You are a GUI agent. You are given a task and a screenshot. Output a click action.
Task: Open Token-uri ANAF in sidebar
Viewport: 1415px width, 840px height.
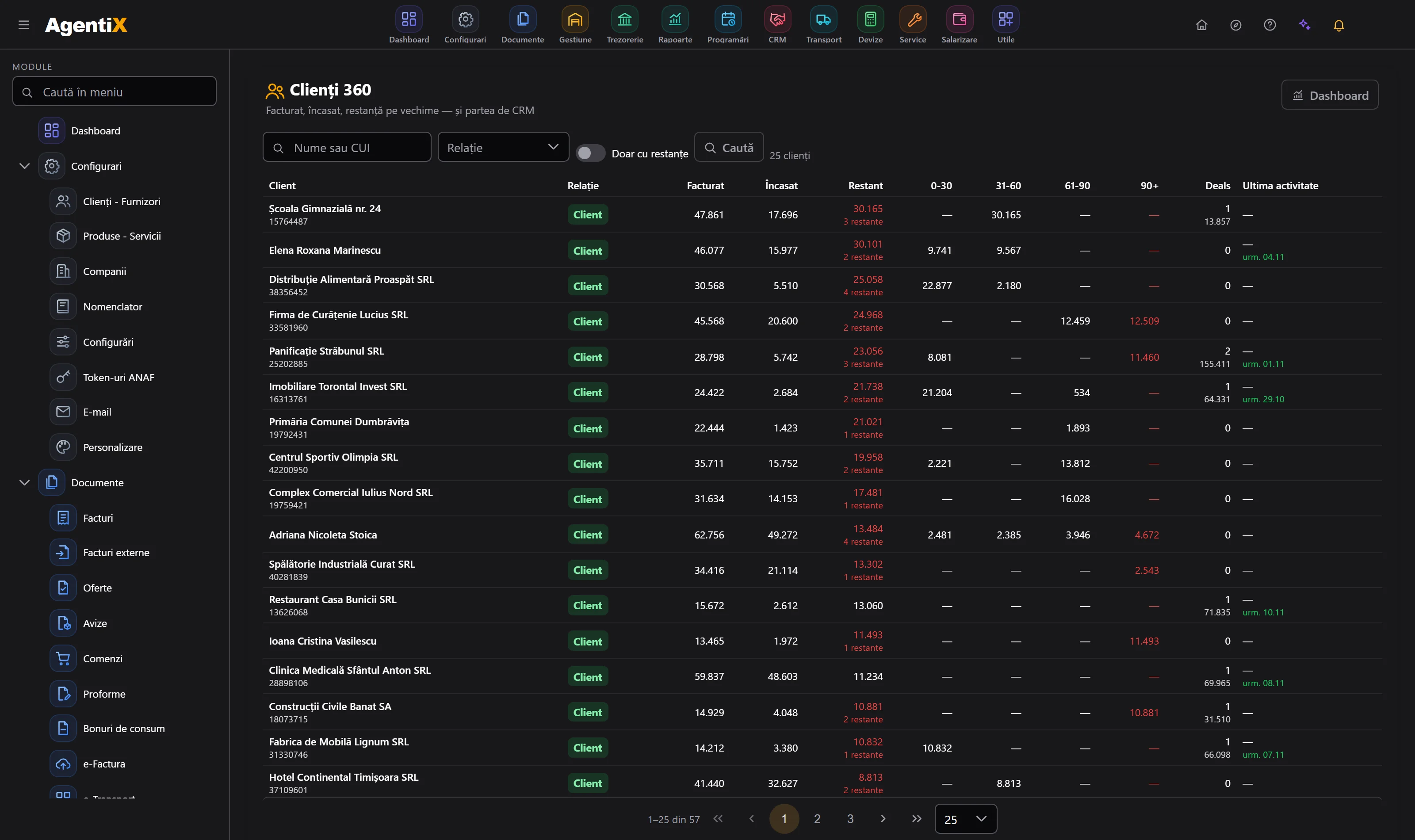pos(119,377)
